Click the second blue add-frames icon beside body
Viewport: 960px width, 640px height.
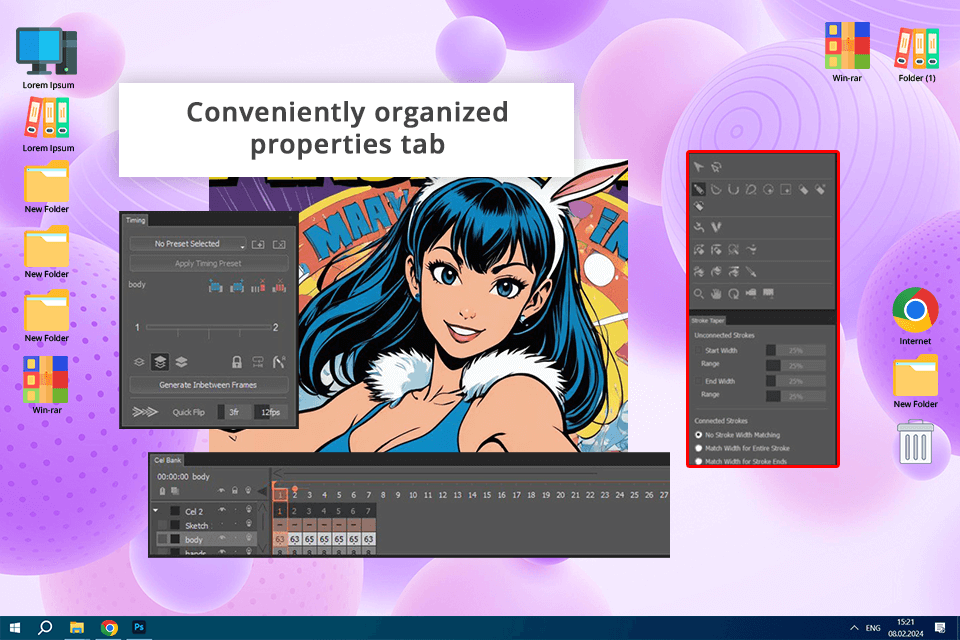coord(237,285)
